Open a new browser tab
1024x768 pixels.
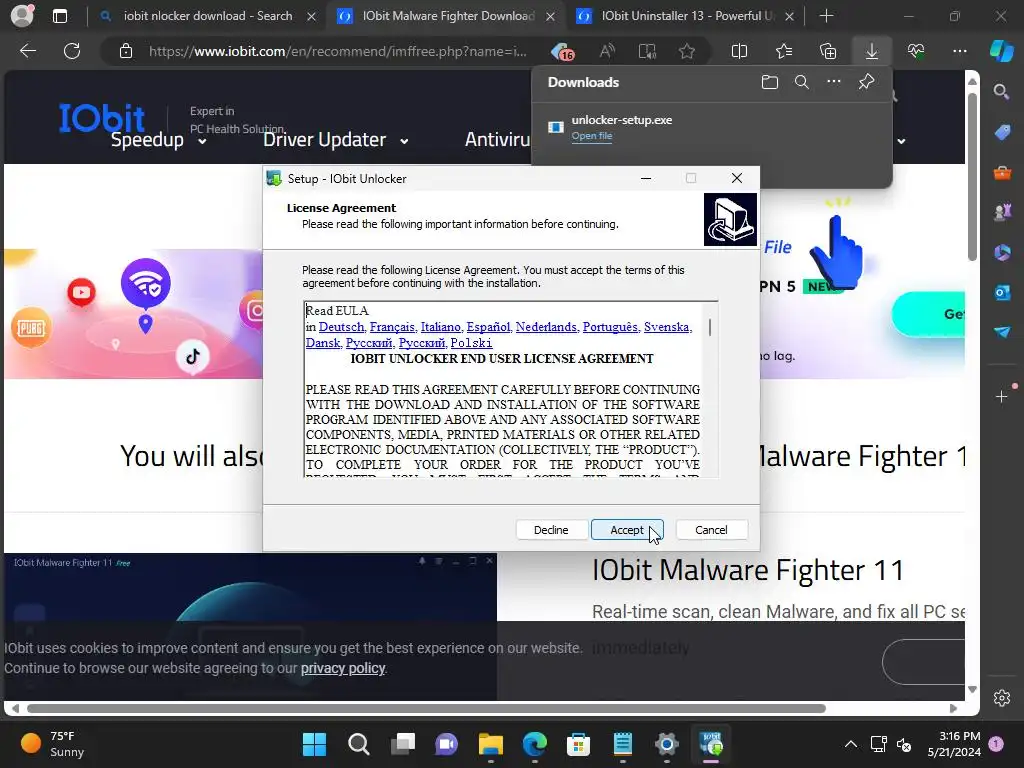point(826,16)
